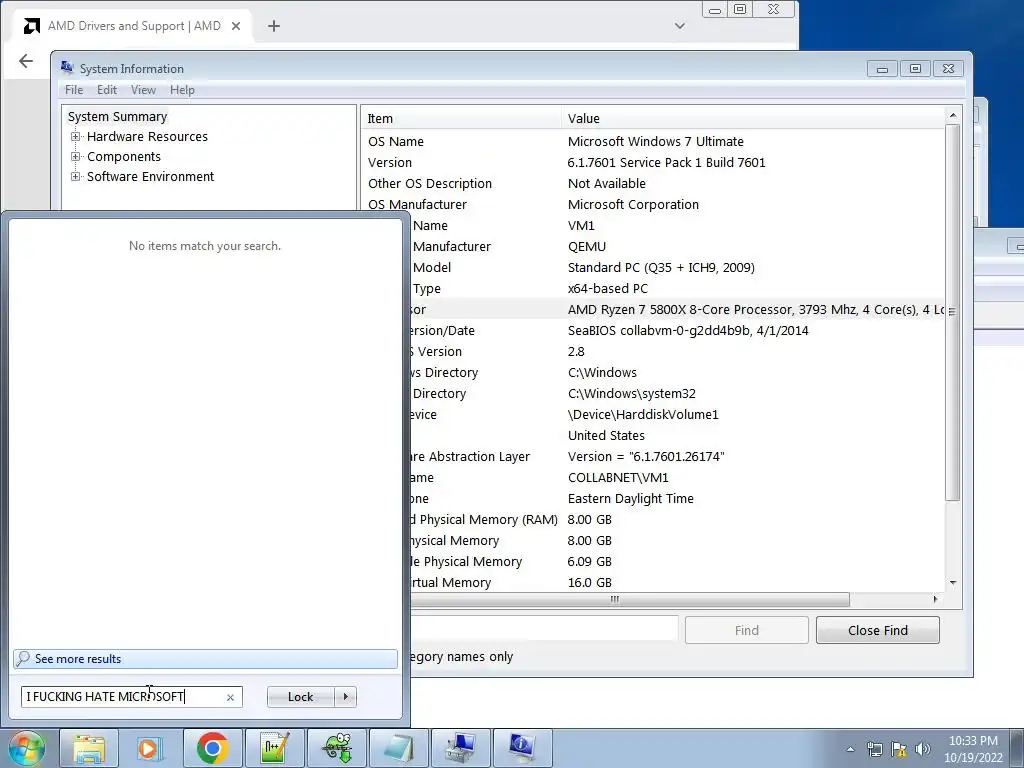Open the notepad taskbar icon
This screenshot has width=1024, height=768.
tap(398, 748)
